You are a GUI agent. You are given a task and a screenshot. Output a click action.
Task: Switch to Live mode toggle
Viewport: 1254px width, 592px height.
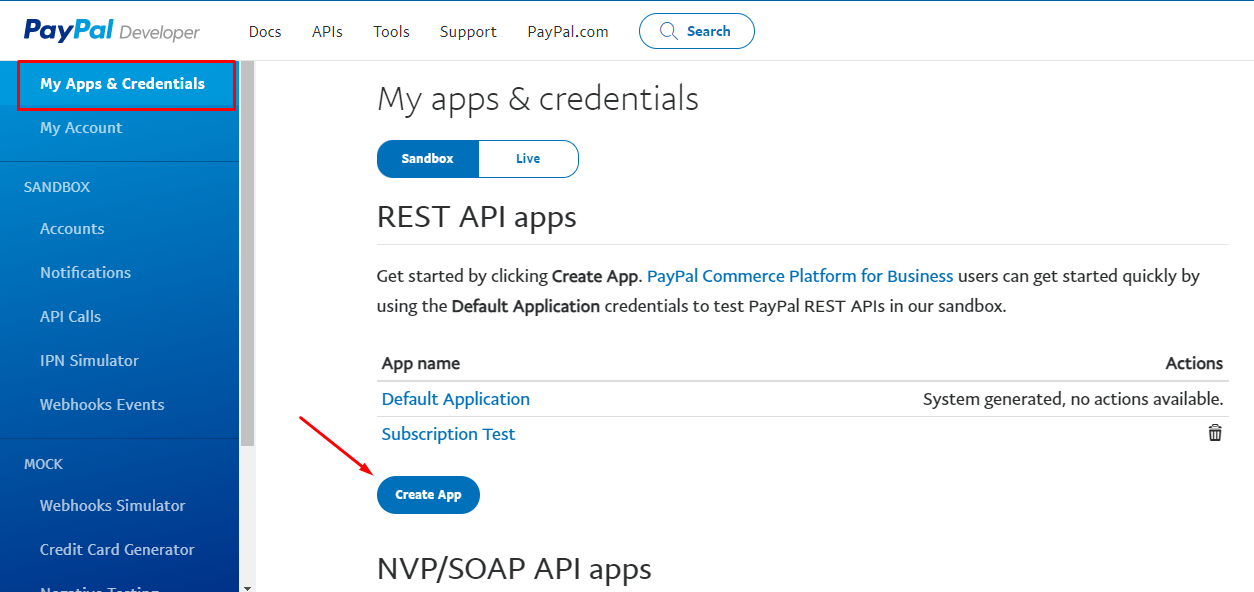tap(528, 159)
